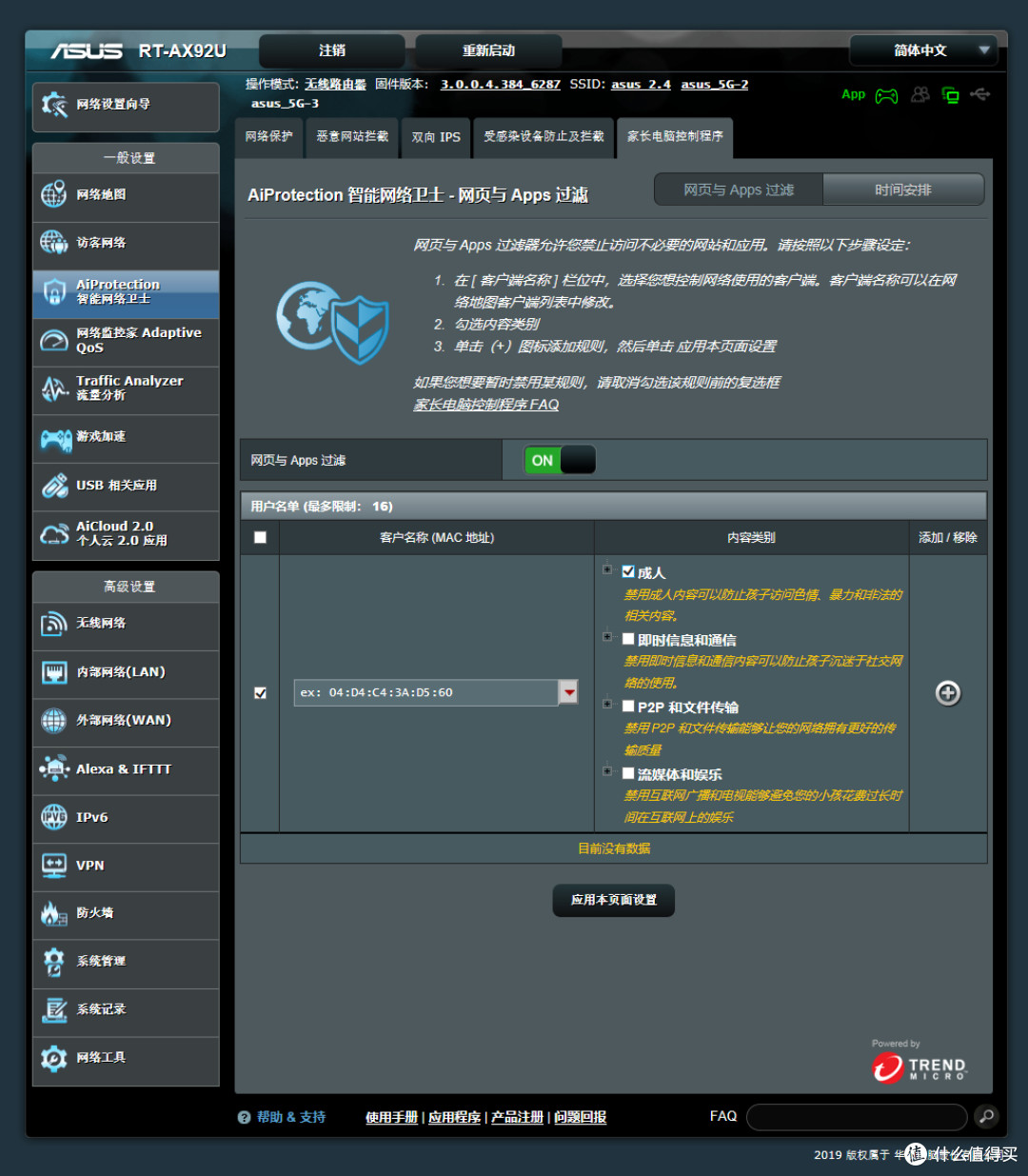Image resolution: width=1028 pixels, height=1176 pixels.
Task: Open the 产品注册 footer link
Action: [x=517, y=1117]
